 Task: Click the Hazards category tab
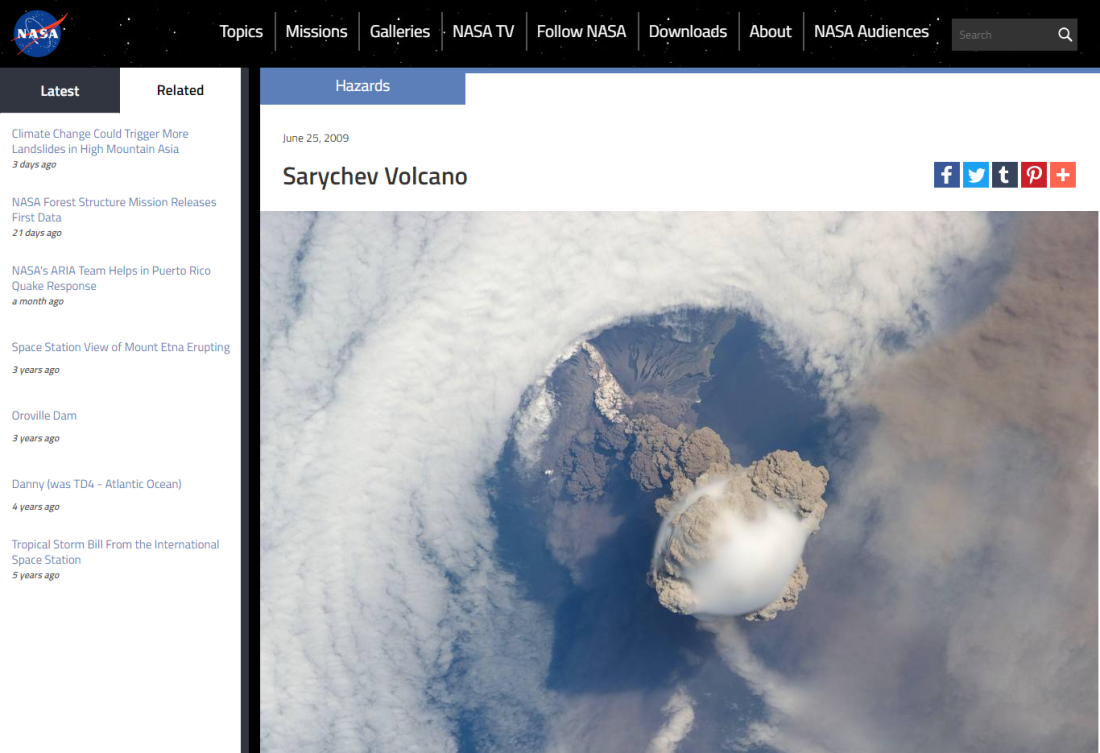(363, 86)
